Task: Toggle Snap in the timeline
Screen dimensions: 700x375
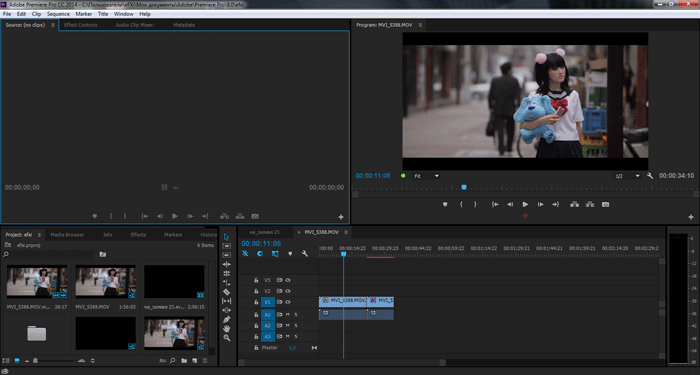Action: [x=260, y=254]
